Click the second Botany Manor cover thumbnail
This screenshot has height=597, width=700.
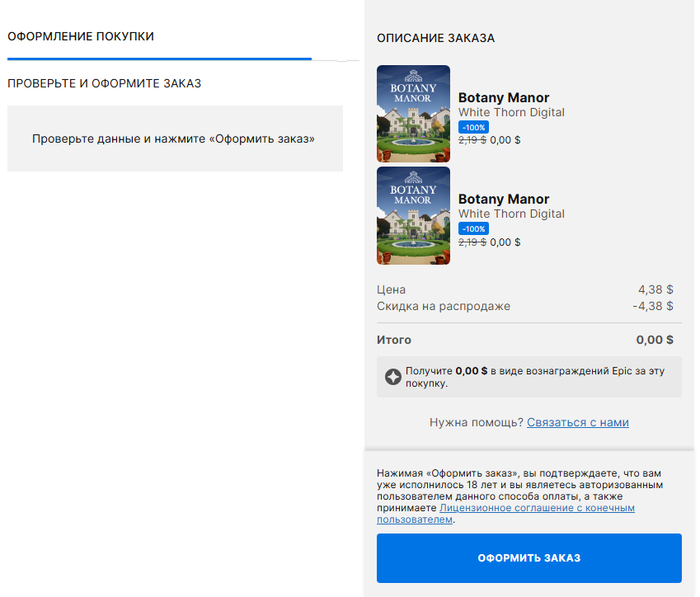pyautogui.click(x=413, y=215)
